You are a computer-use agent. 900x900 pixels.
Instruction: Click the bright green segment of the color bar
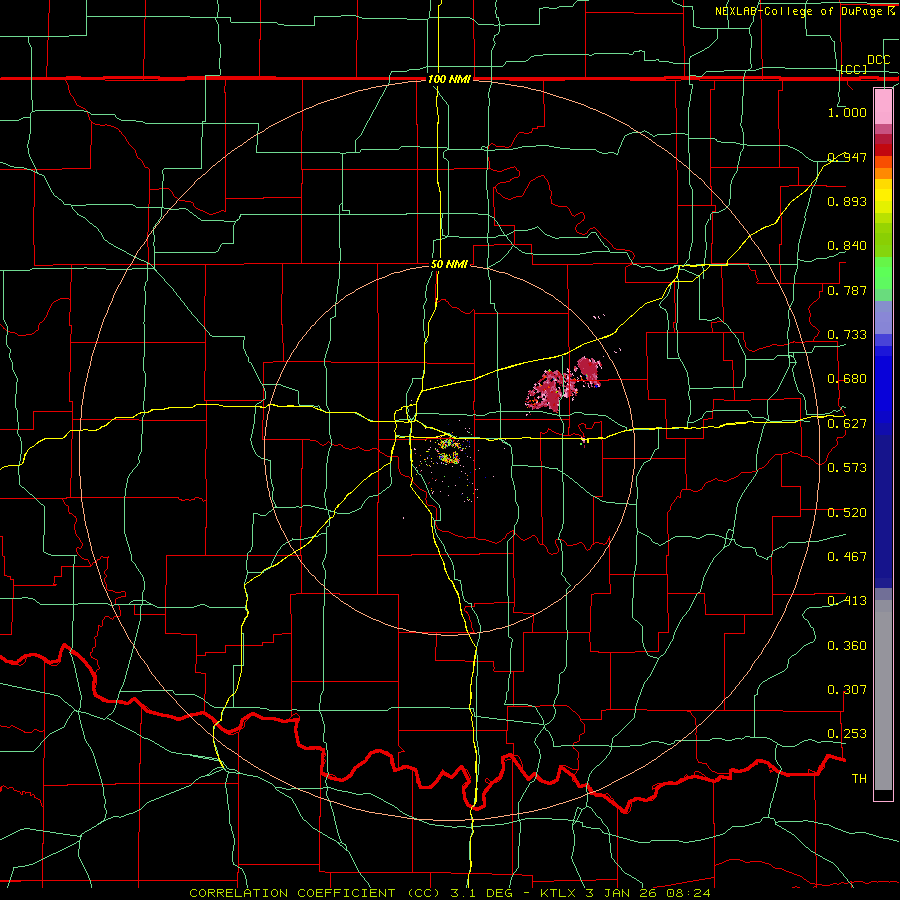tap(883, 273)
